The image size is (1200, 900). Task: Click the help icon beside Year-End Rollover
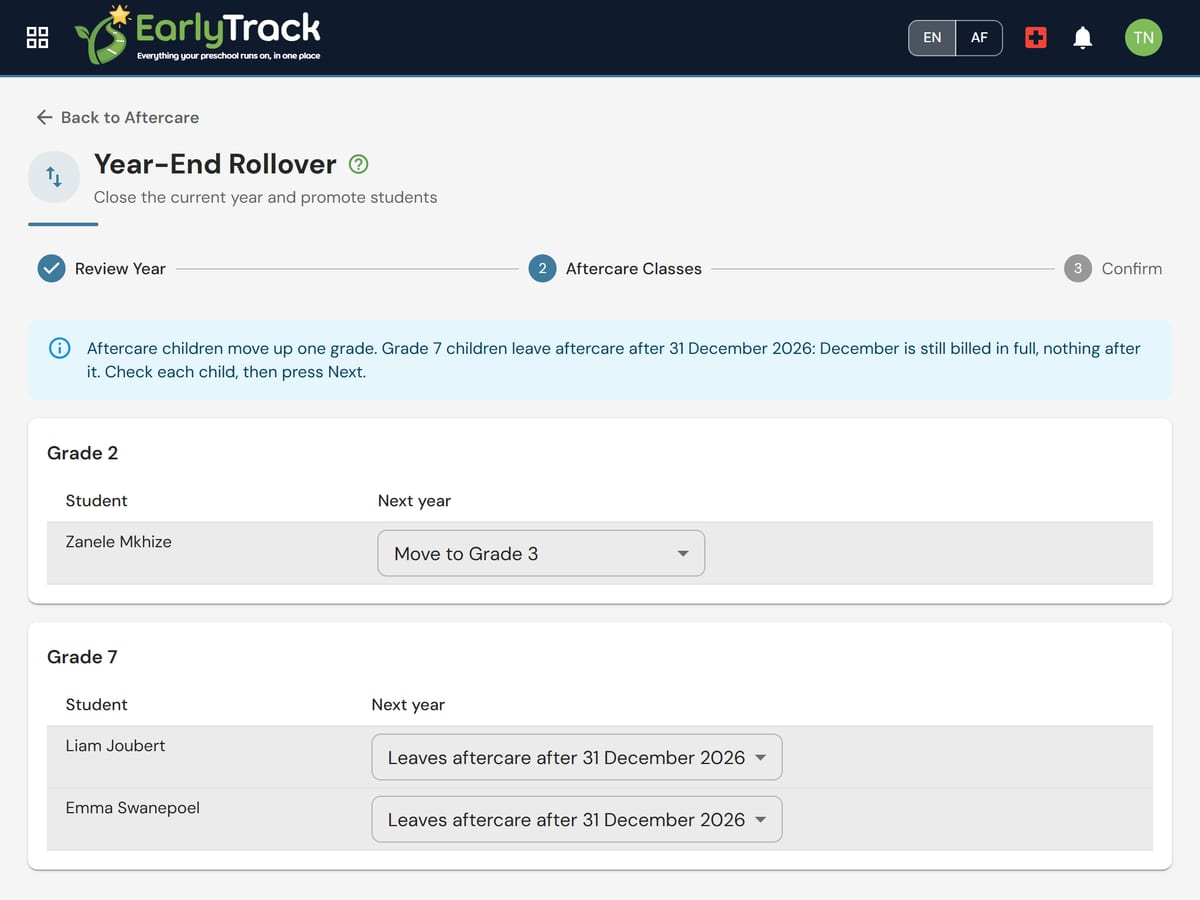click(x=358, y=164)
